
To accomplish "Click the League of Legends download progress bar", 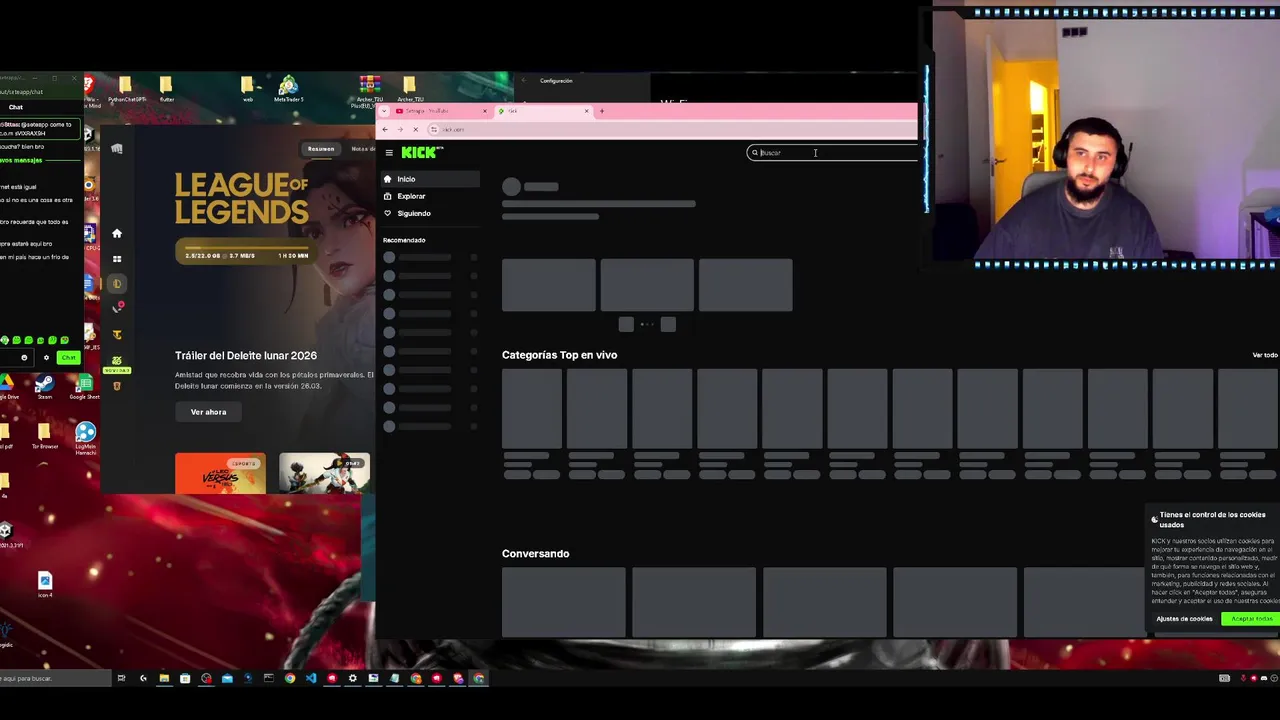I will pos(246,248).
